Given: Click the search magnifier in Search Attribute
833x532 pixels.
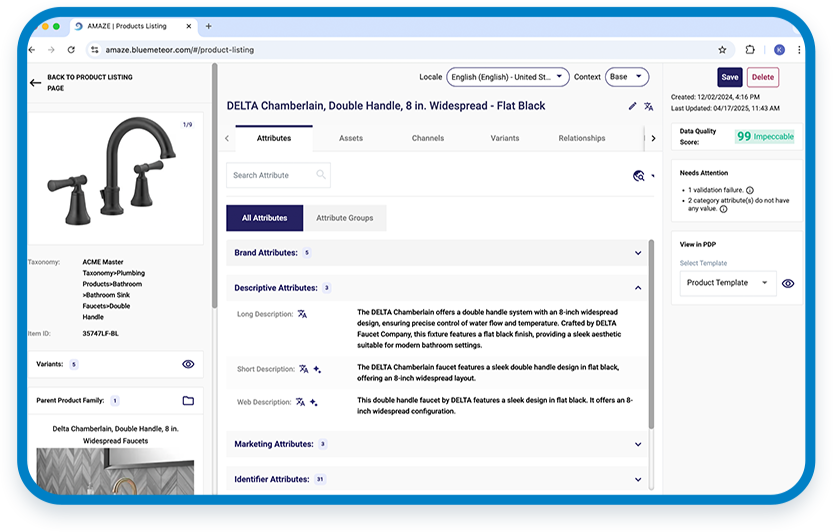Looking at the screenshot, I should click(321, 174).
